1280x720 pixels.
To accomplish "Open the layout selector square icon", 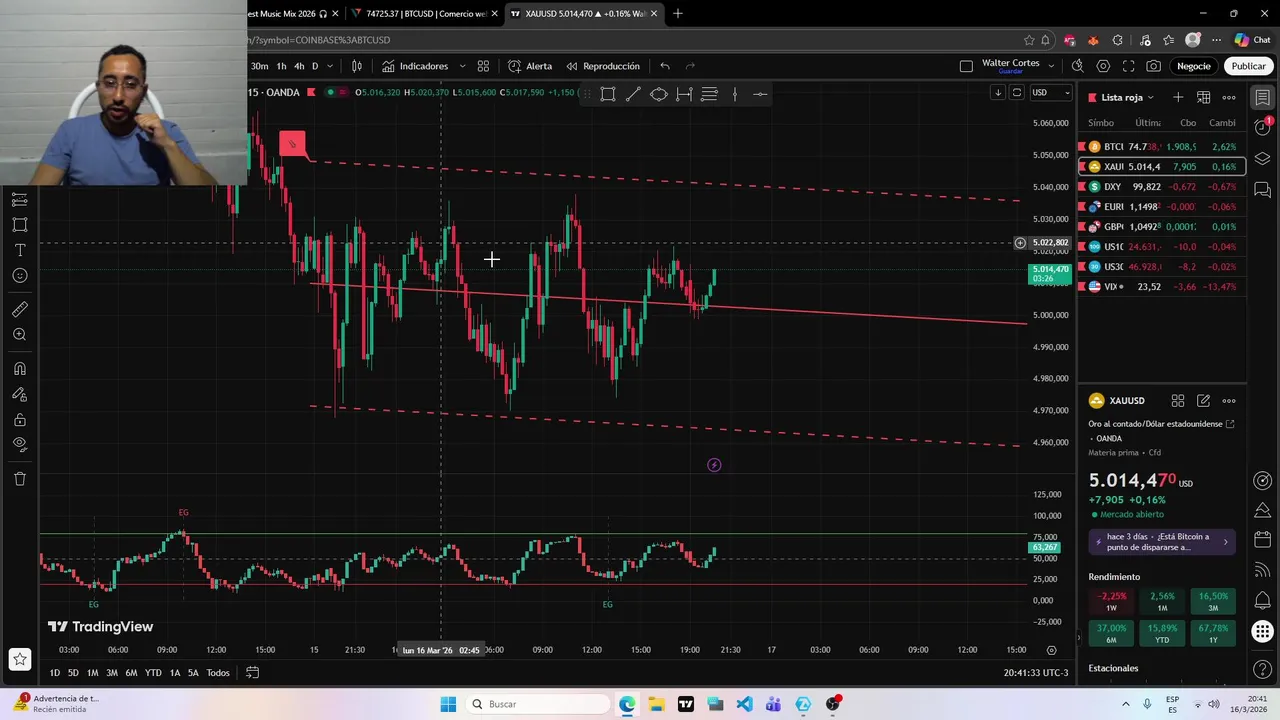I will click(966, 66).
